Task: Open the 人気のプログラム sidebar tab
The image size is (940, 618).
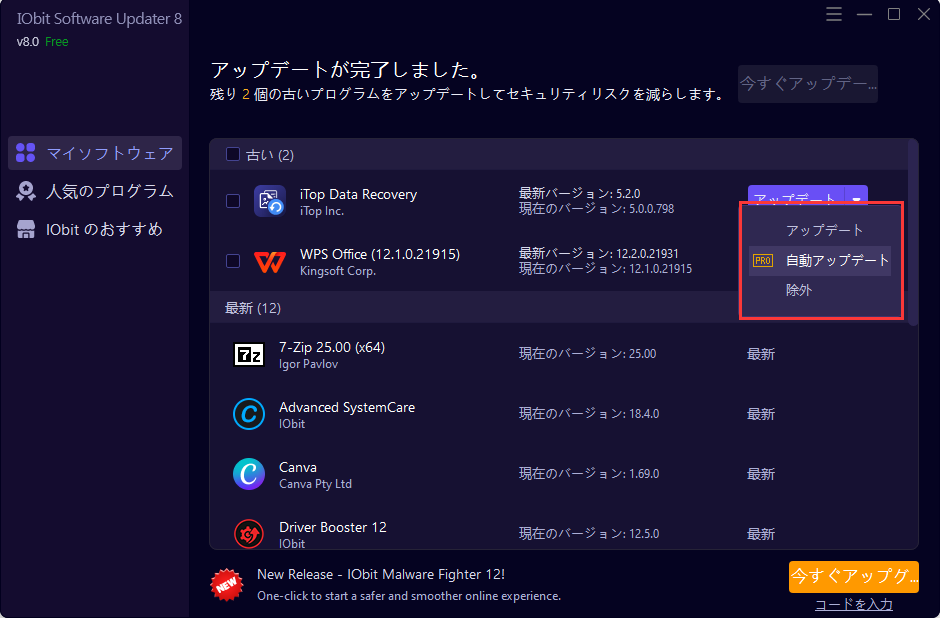Action: pyautogui.click(x=95, y=191)
